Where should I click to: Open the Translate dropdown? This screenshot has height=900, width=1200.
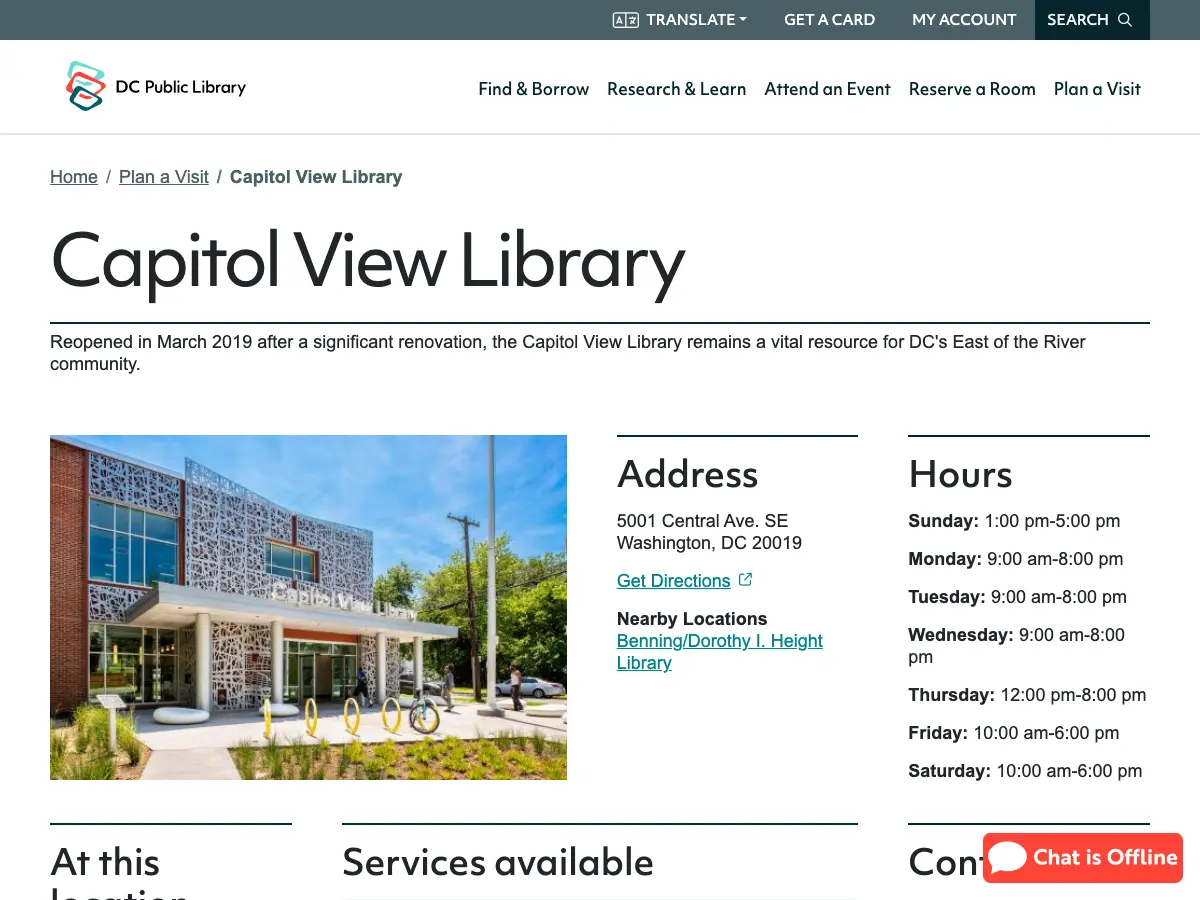click(680, 20)
